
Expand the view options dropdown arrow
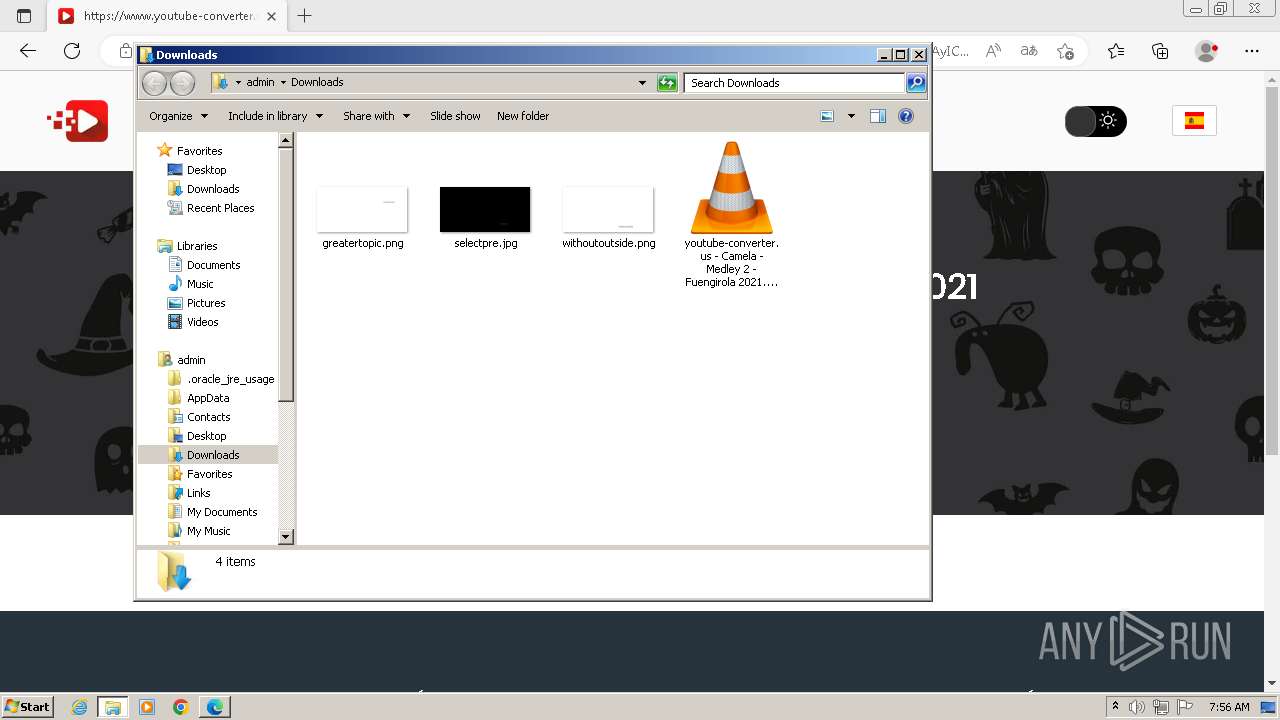click(851, 116)
